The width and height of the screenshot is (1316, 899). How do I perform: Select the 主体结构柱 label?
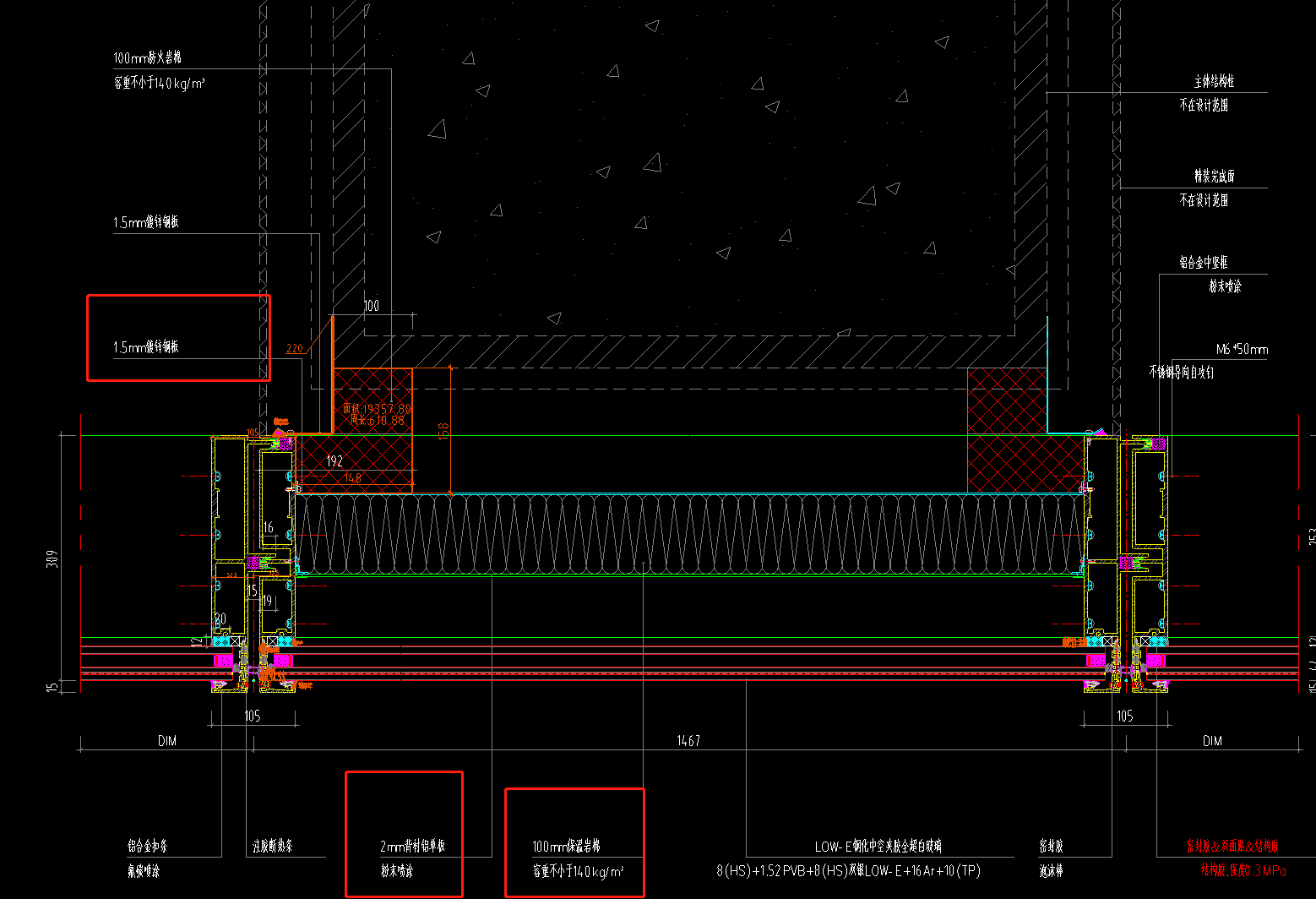tap(1214, 81)
